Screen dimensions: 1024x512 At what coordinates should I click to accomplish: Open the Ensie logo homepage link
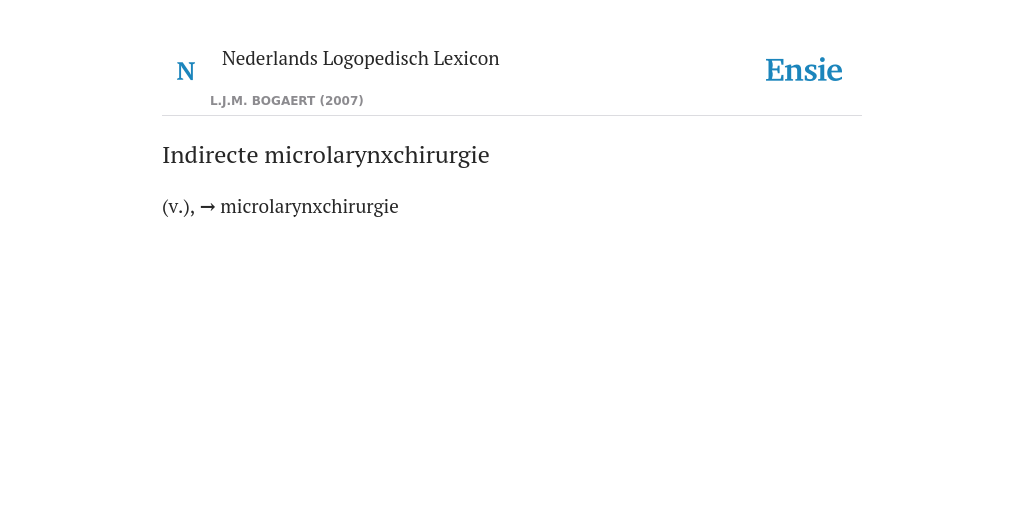(804, 70)
